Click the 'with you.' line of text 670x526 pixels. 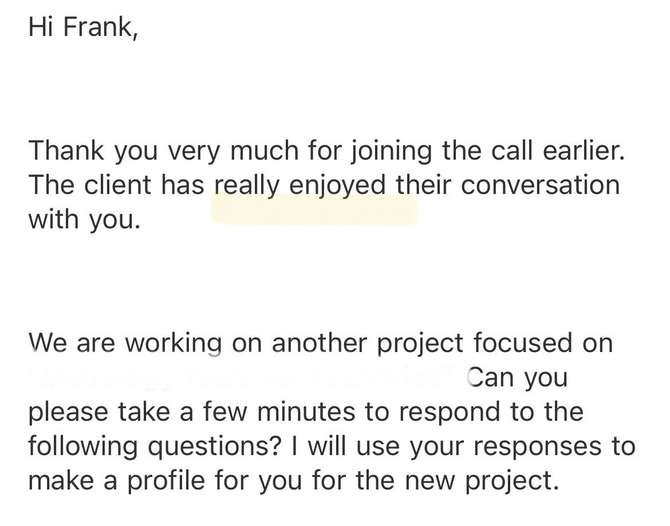tap(84, 220)
